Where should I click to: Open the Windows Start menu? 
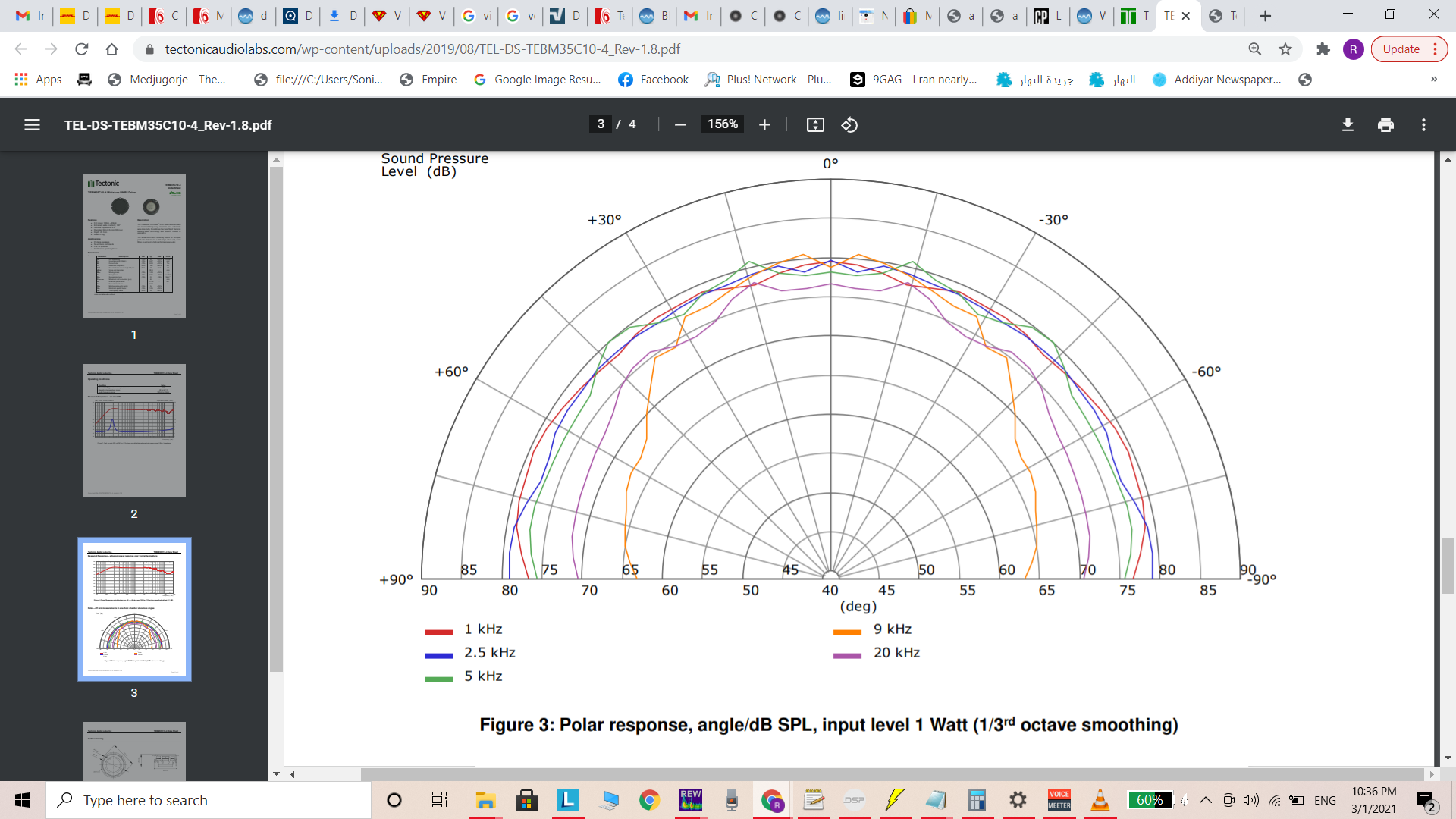point(23,800)
